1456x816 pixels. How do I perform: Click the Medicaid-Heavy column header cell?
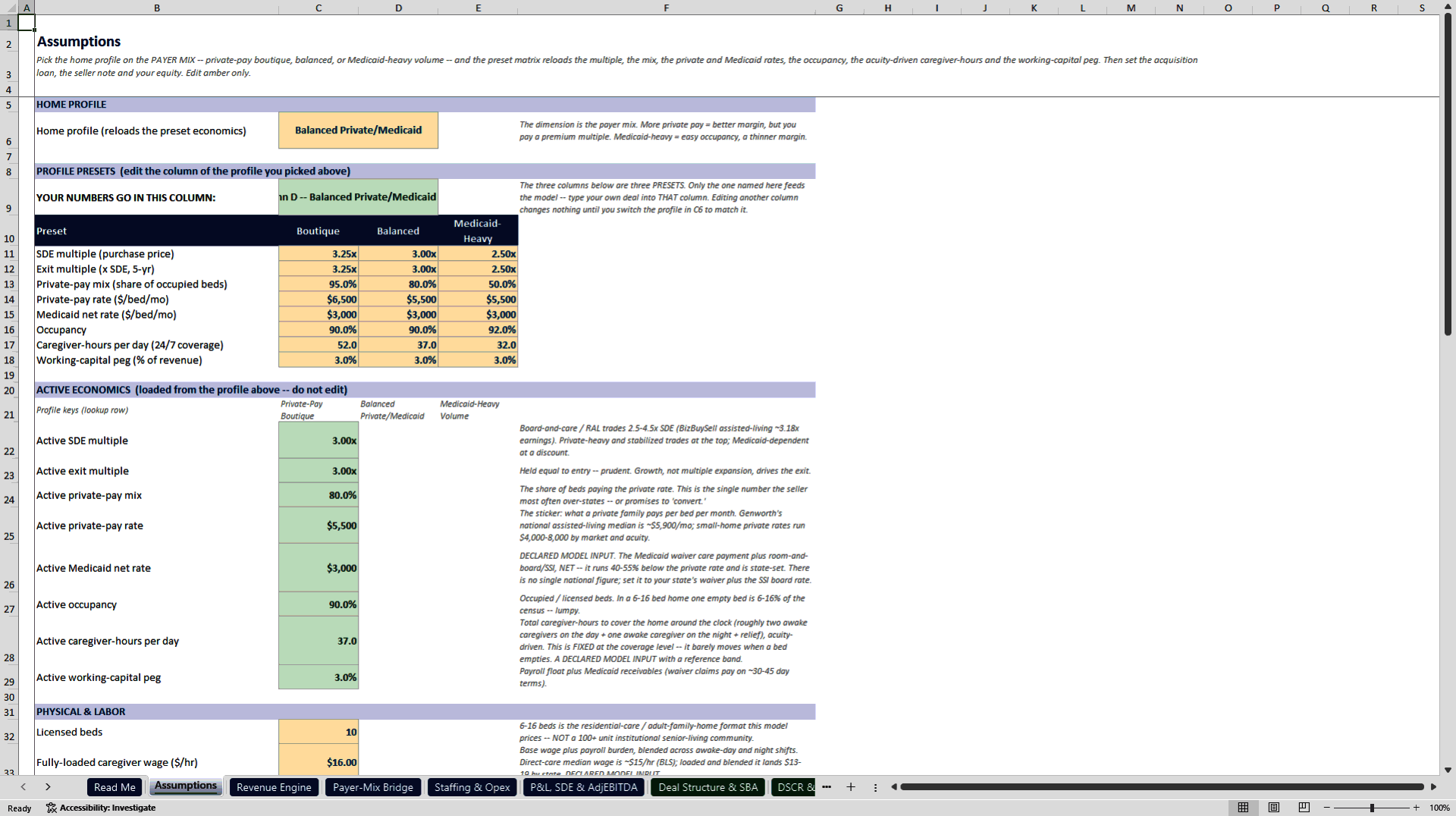(x=478, y=231)
